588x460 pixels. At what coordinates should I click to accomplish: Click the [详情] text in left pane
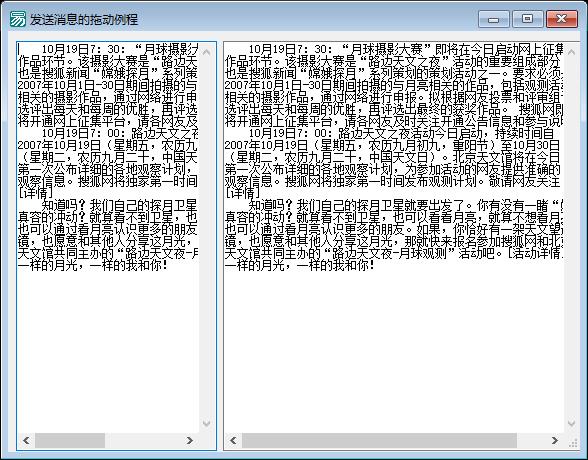coord(35,193)
